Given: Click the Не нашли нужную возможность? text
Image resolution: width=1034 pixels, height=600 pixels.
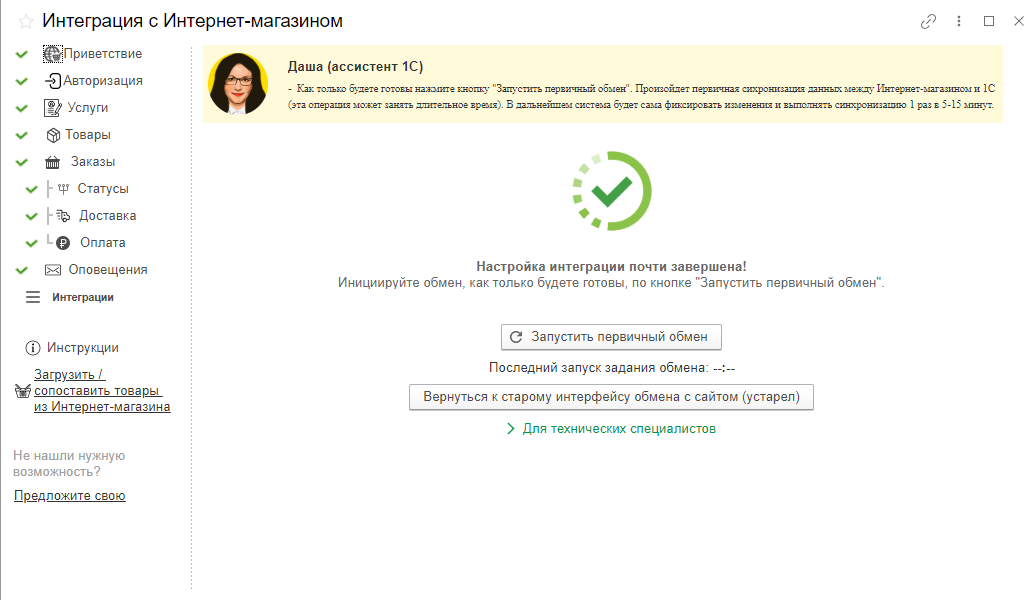Looking at the screenshot, I should 69,464.
